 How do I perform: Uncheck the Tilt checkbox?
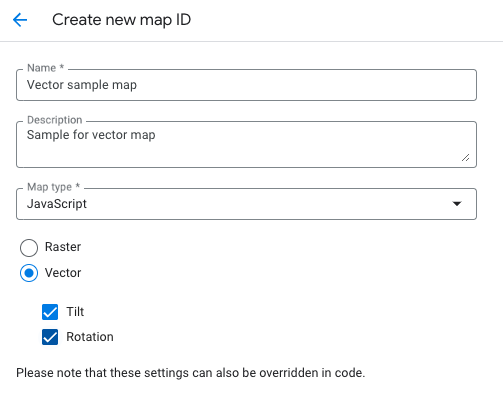50,312
